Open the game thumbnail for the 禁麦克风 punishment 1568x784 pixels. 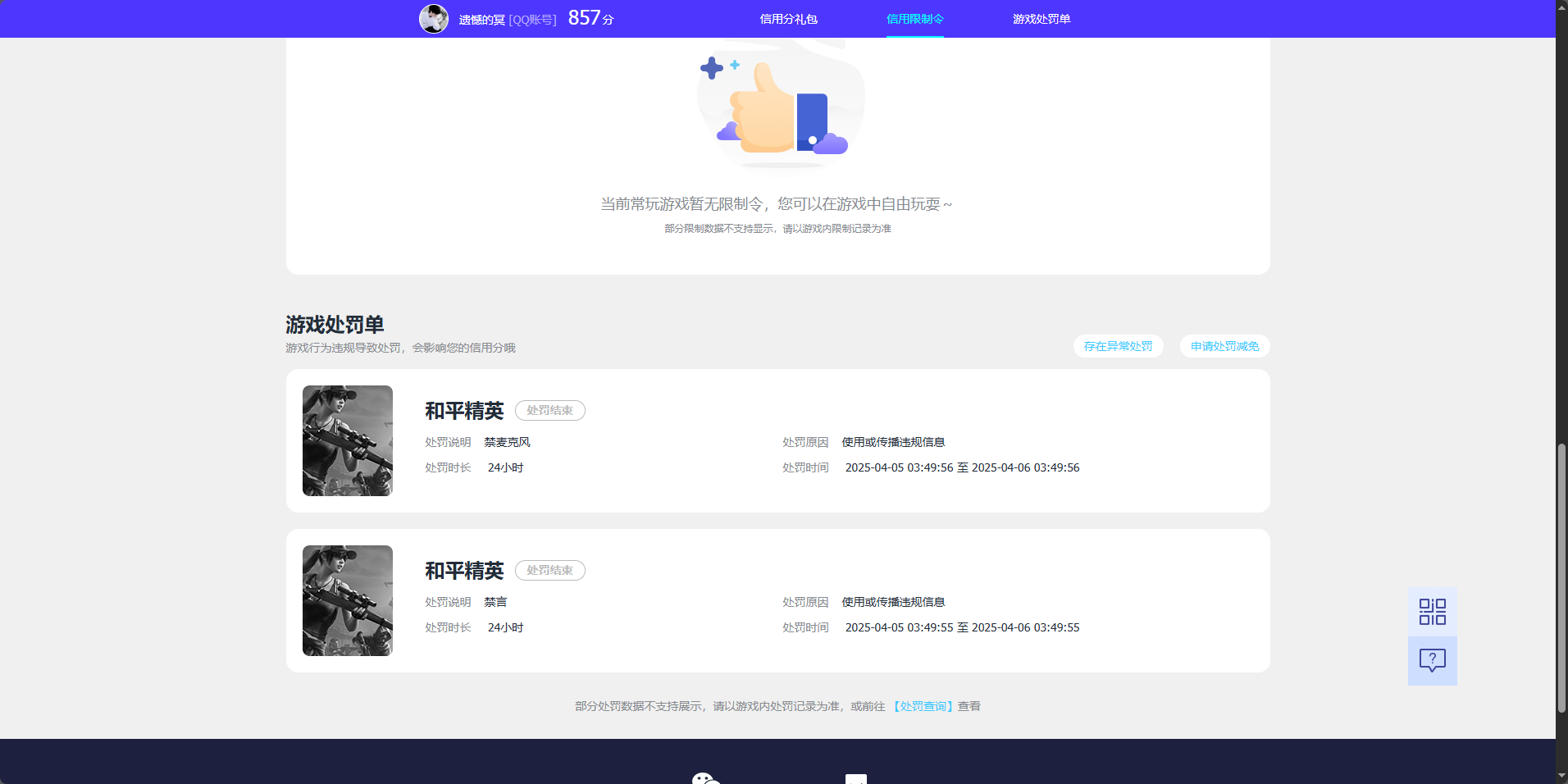click(348, 440)
